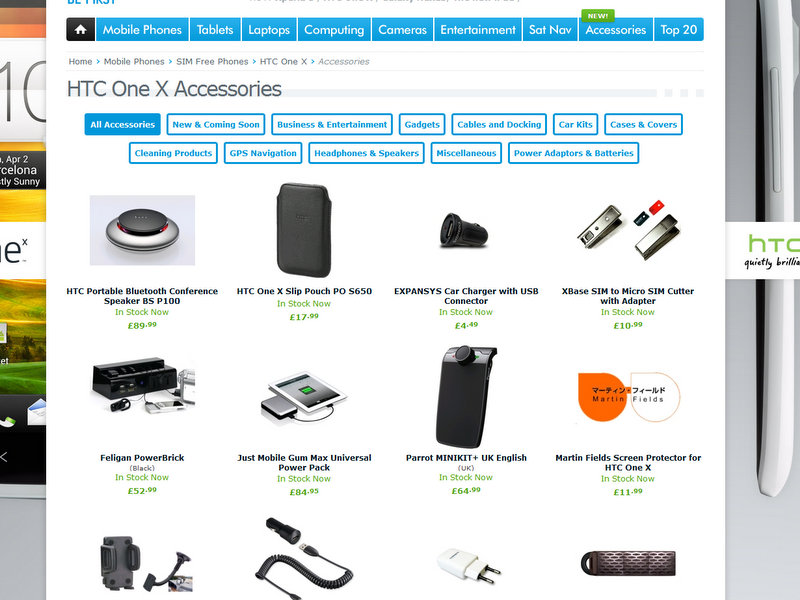Click SIM Free Phones breadcrumb link

[212, 61]
